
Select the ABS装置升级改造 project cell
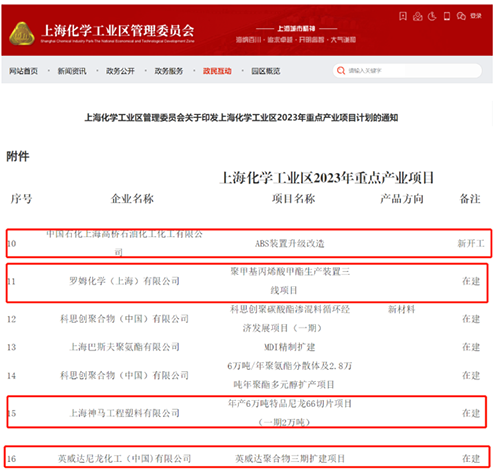[x=290, y=244]
